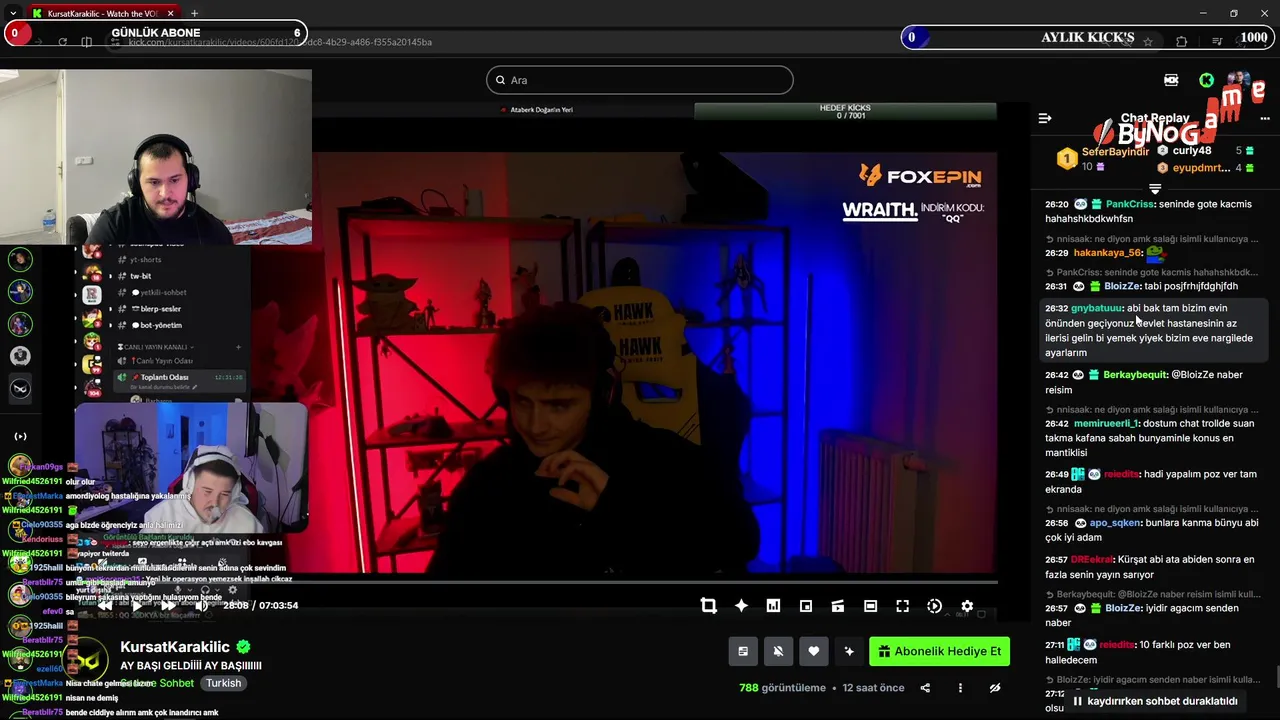Open a new browser tab

194,13
